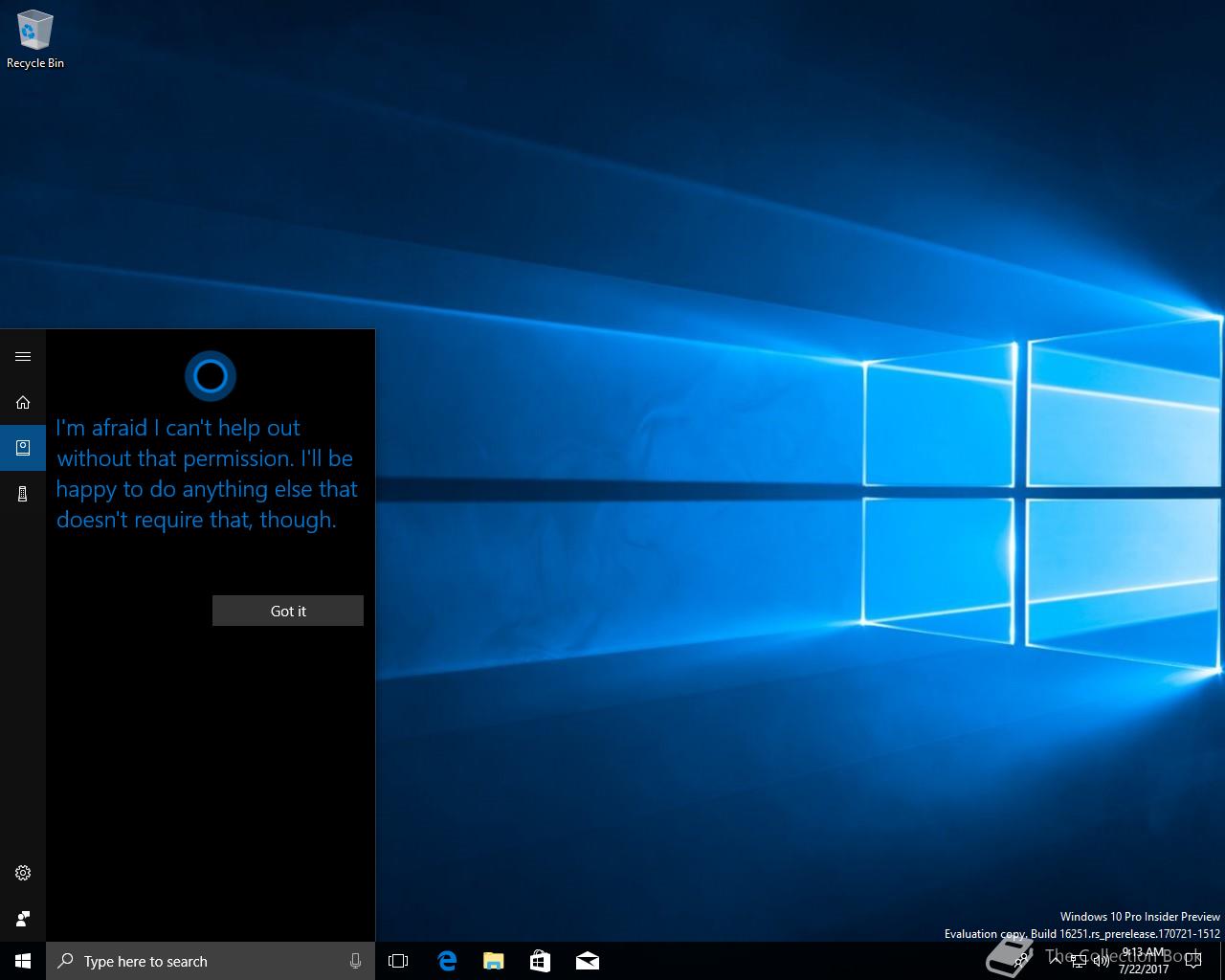Open File Explorer from taskbar
Screen dimensions: 1225x980
(494, 961)
